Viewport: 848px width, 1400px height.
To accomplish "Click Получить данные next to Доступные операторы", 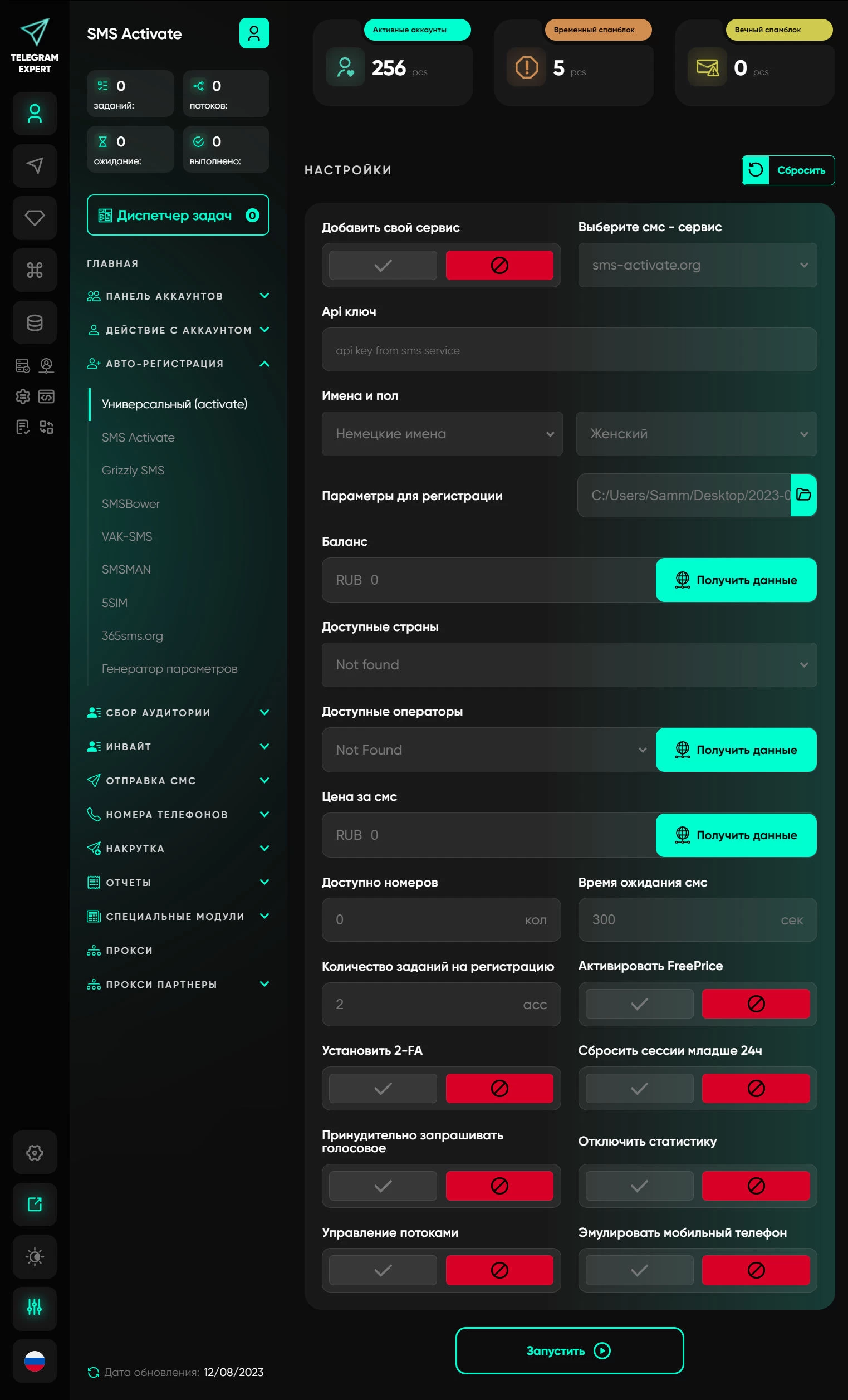I will coord(736,750).
